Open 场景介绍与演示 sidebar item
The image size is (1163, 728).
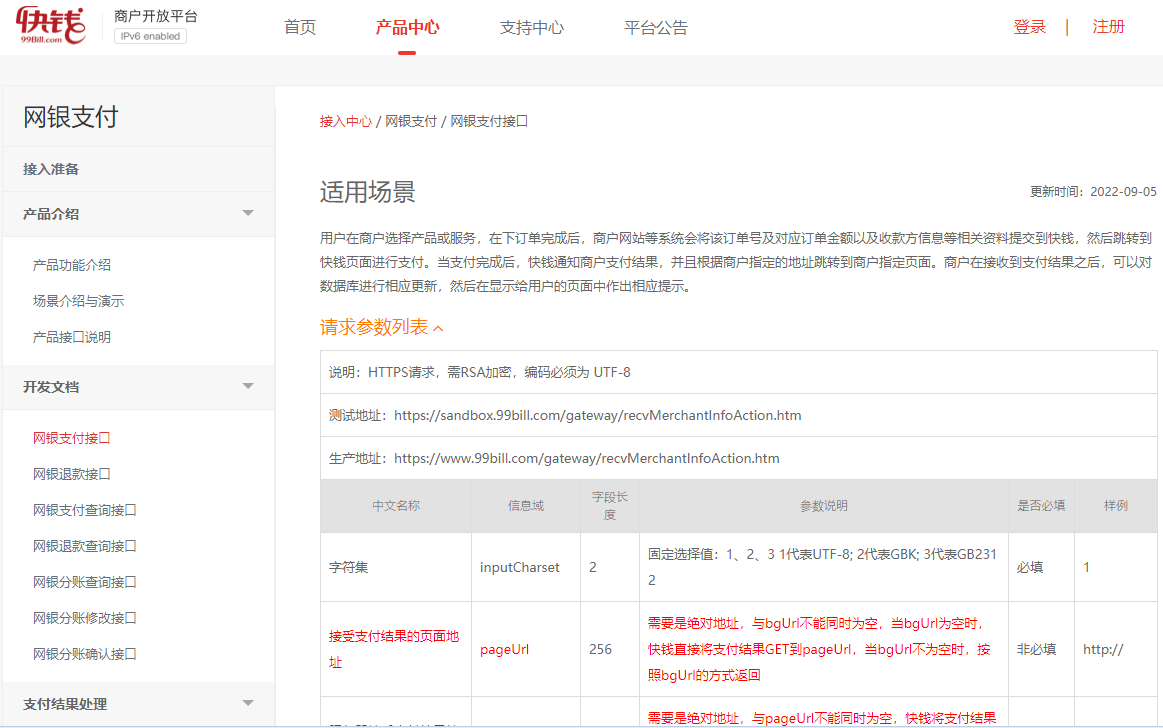coord(79,301)
